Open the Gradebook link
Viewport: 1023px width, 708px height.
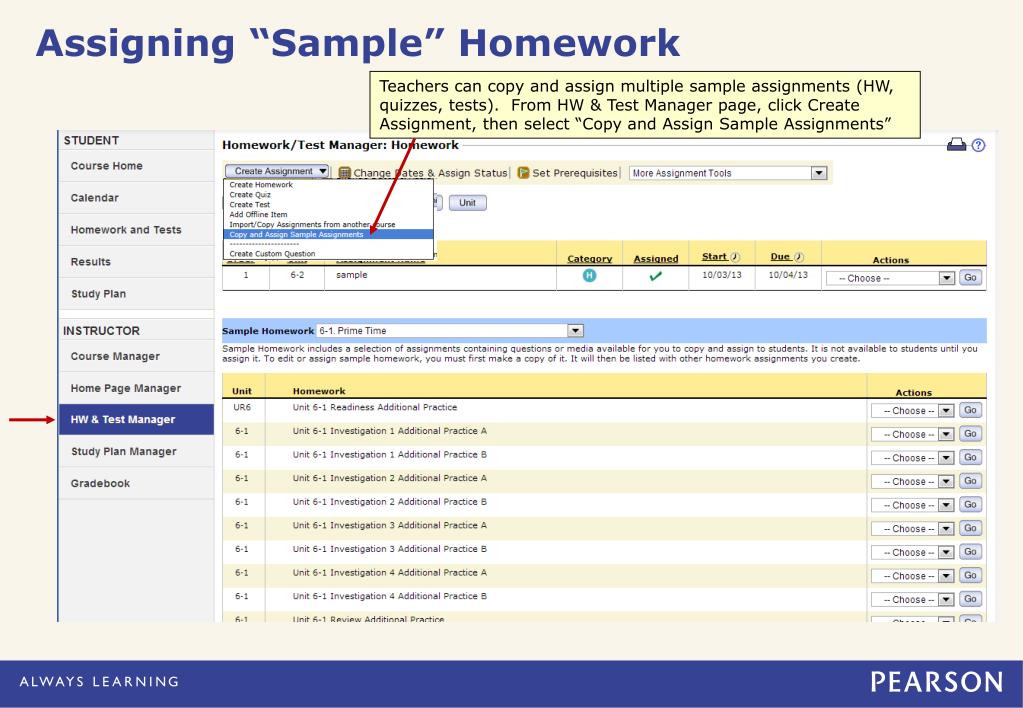pos(136,484)
